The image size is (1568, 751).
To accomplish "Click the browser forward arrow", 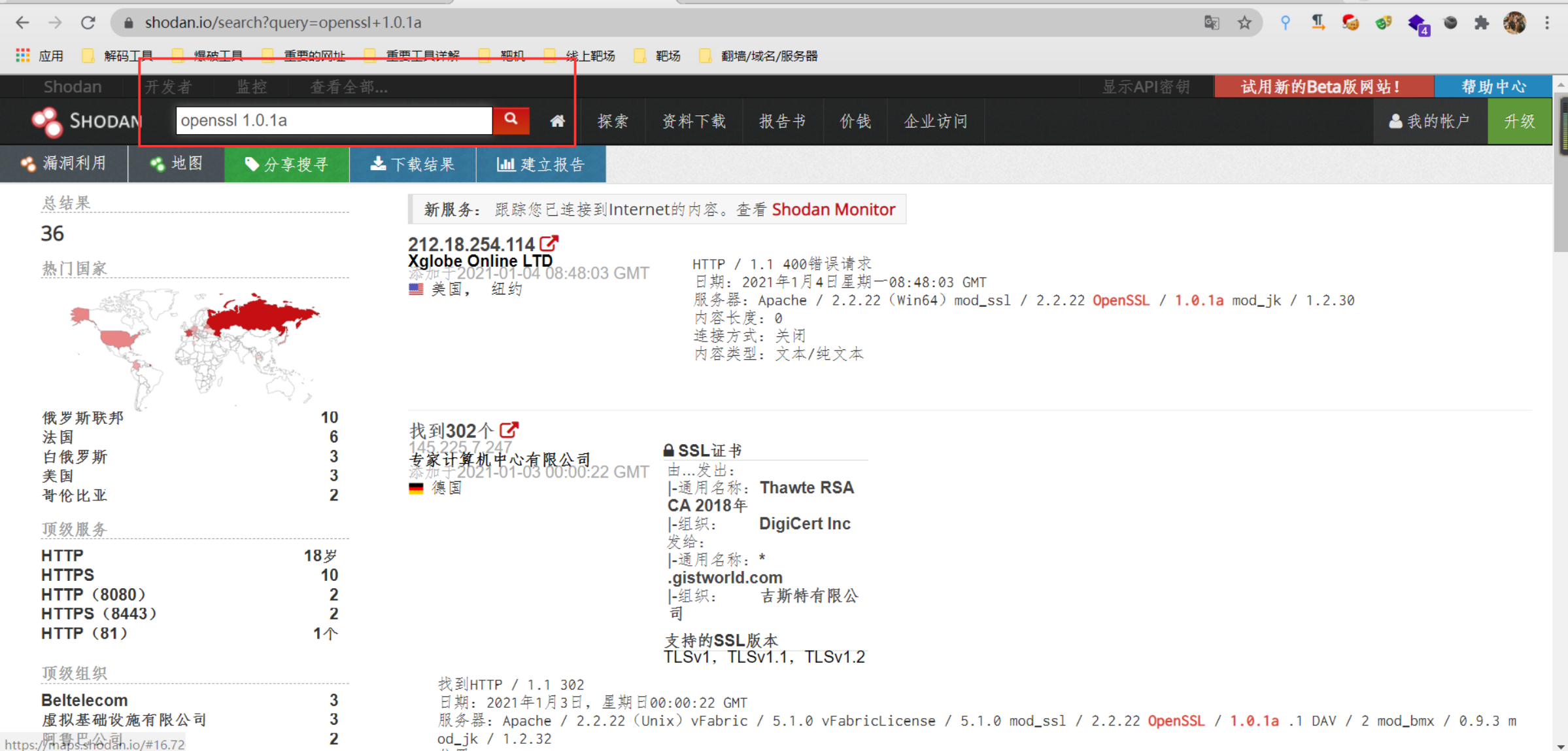I will 55,22.
